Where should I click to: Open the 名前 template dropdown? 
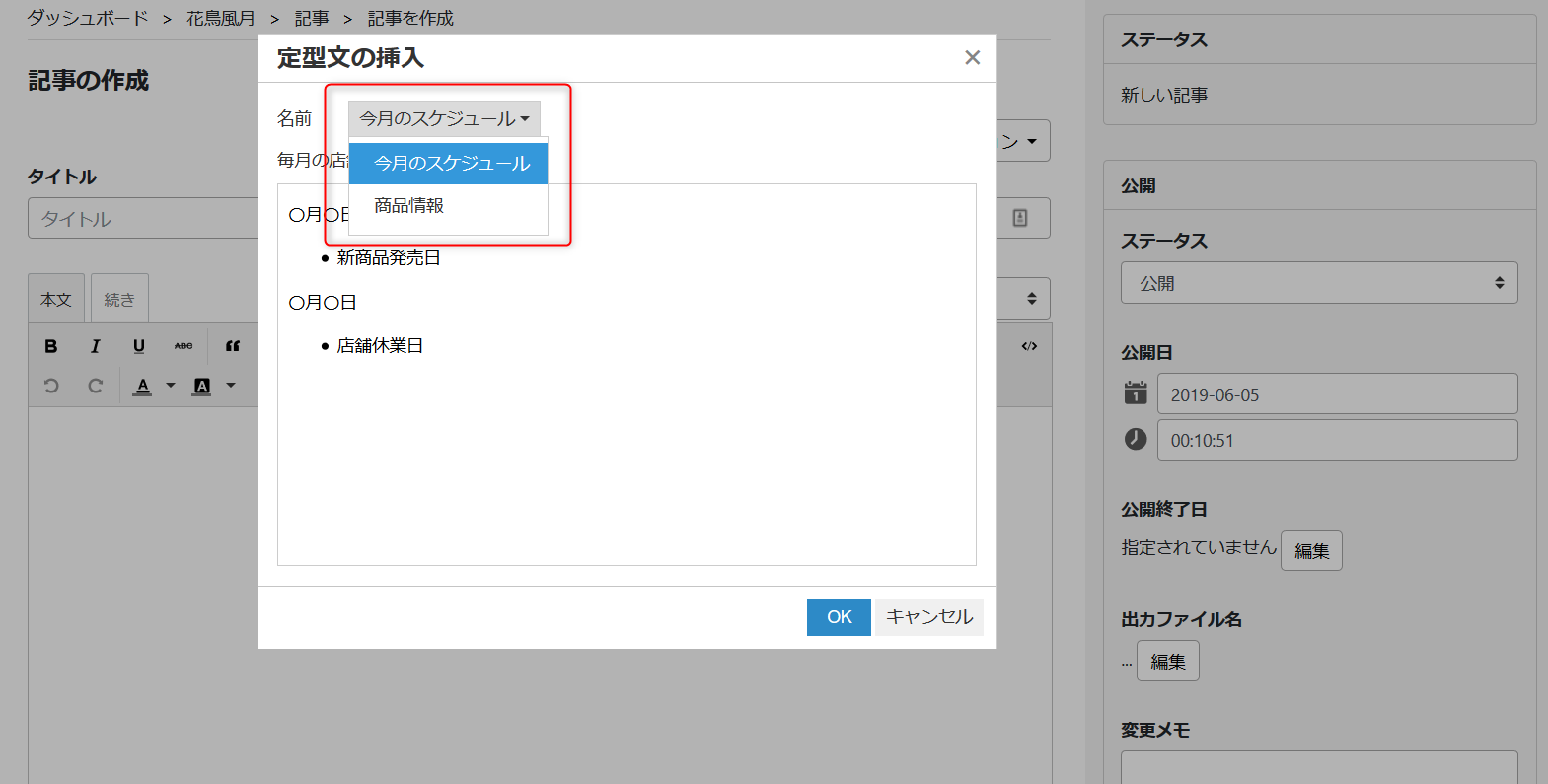click(444, 118)
